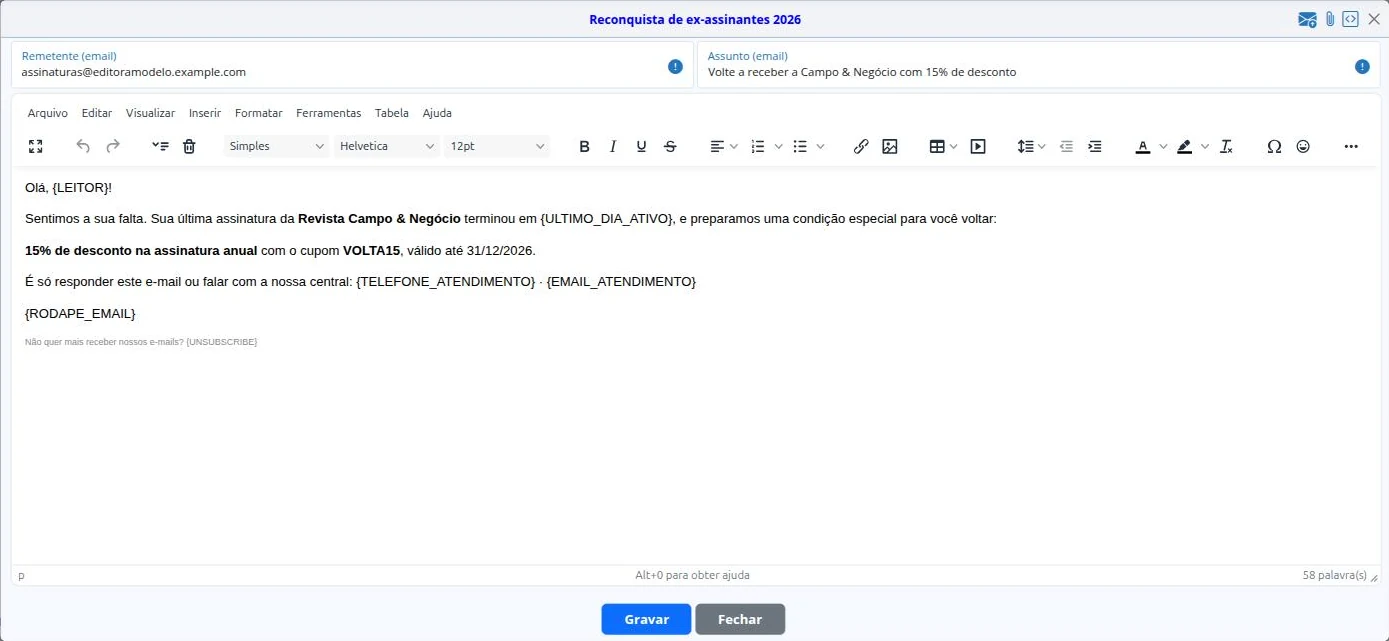This screenshot has width=1389, height=641.
Task: Show more toolbar options via the ellipsis
Action: [x=1351, y=146]
